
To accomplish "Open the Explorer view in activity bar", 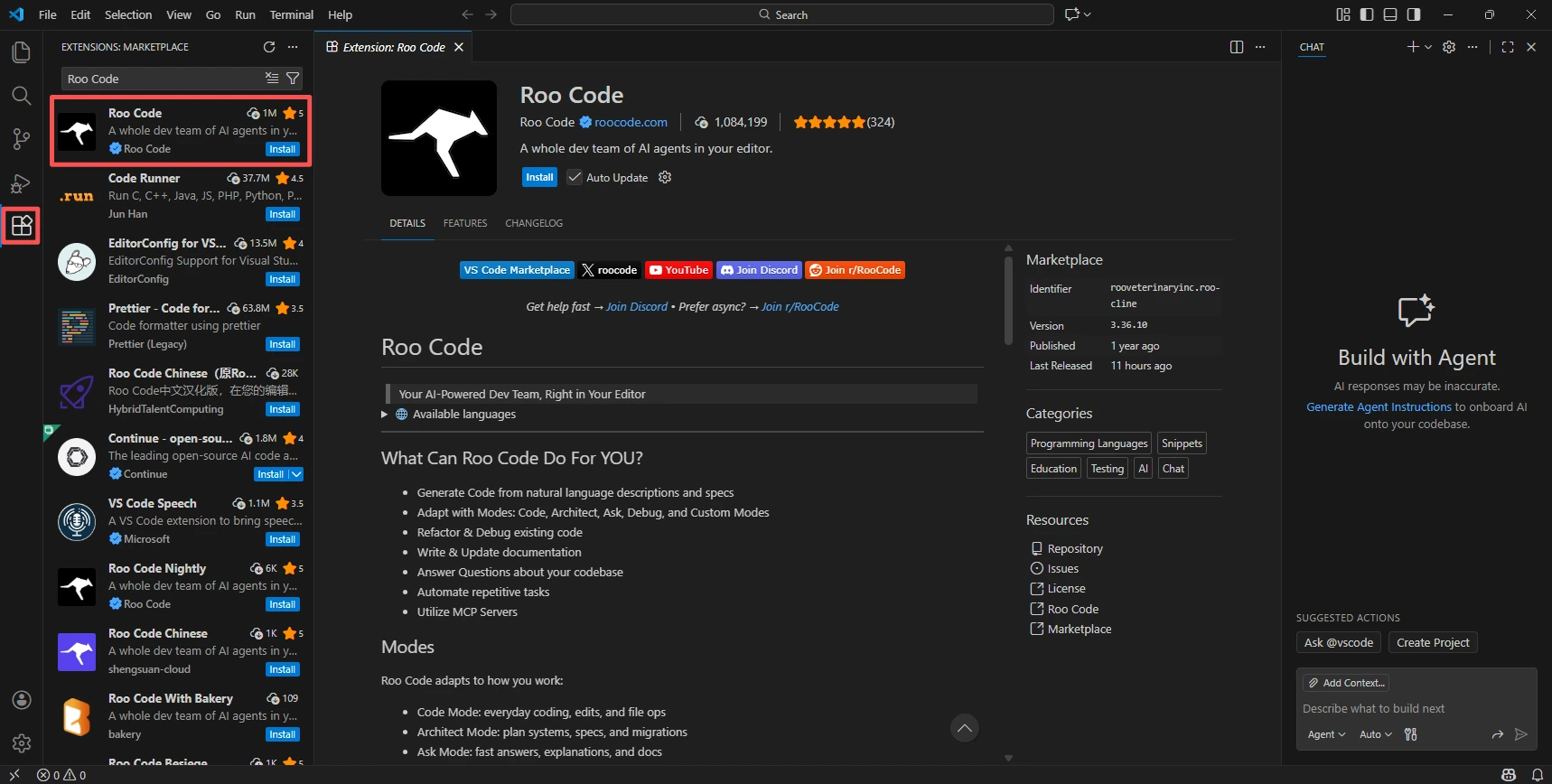I will (21, 52).
